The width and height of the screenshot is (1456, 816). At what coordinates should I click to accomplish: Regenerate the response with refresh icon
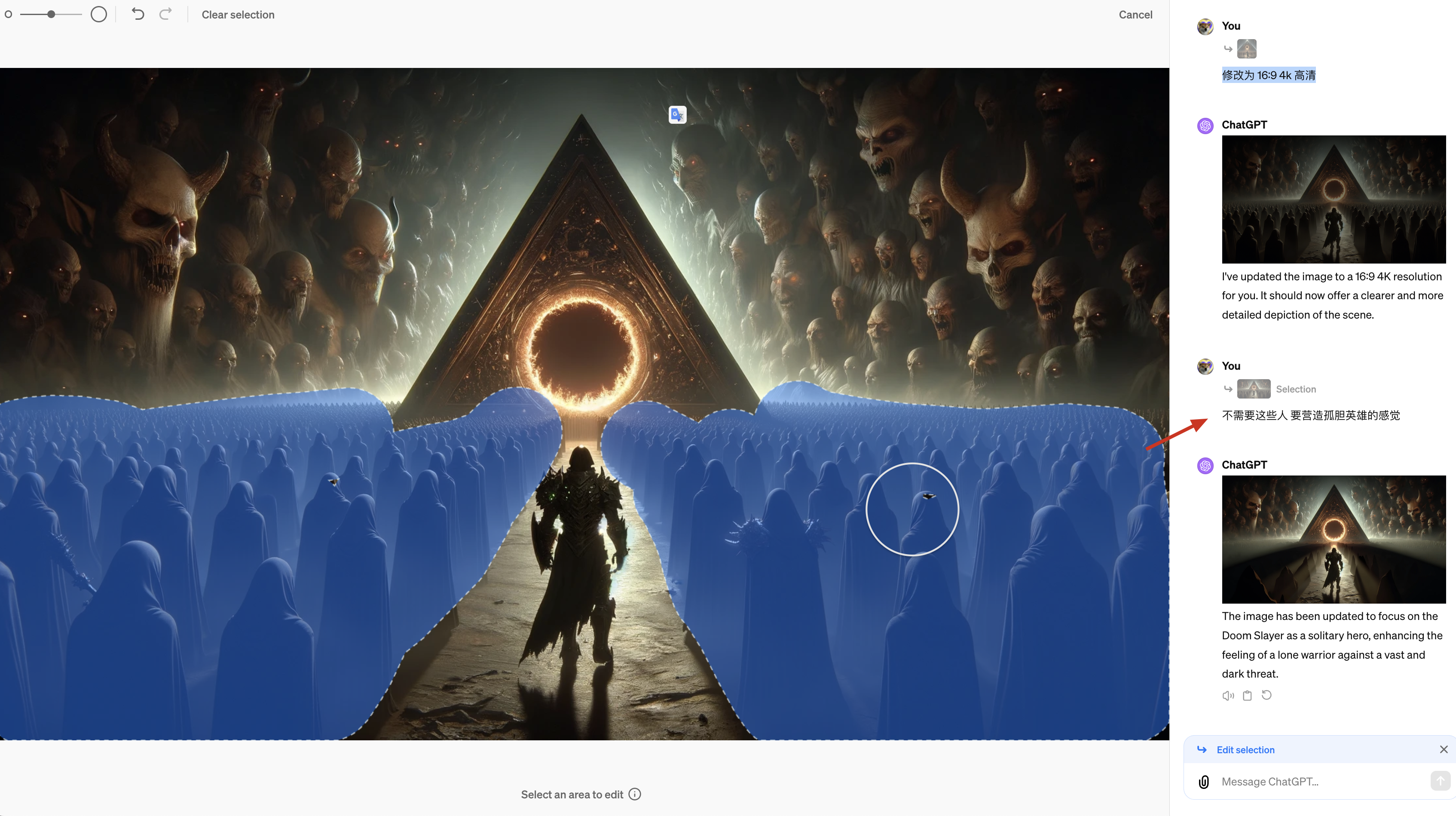(1266, 695)
